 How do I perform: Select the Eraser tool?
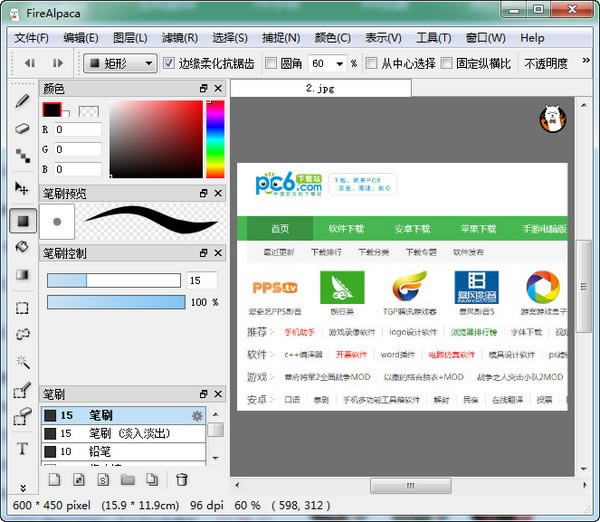click(22, 128)
